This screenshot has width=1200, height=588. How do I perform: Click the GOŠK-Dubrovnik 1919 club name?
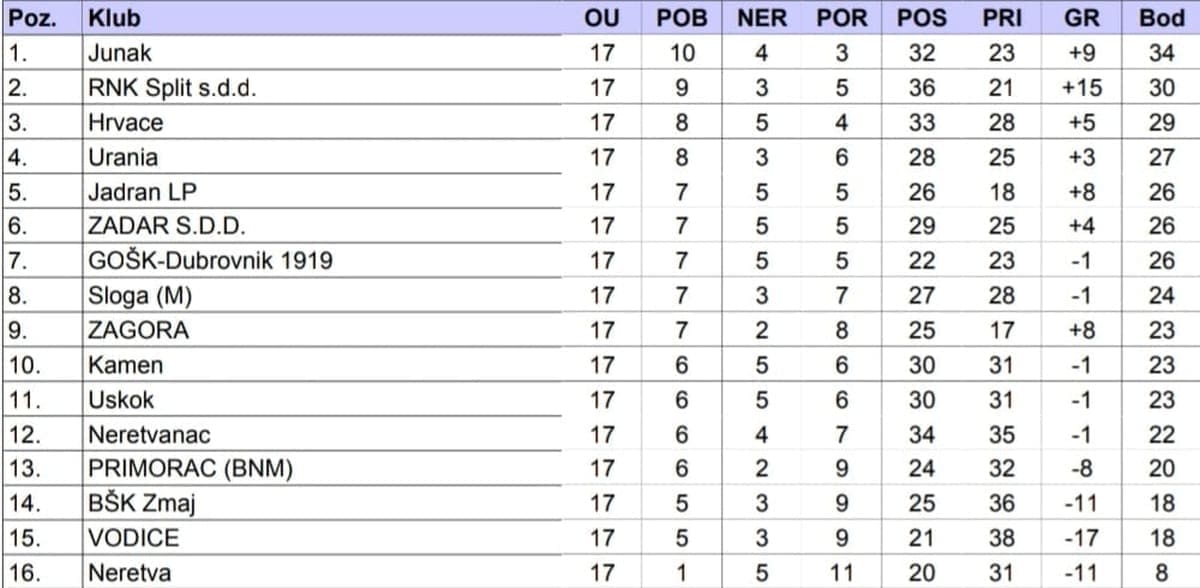point(210,261)
